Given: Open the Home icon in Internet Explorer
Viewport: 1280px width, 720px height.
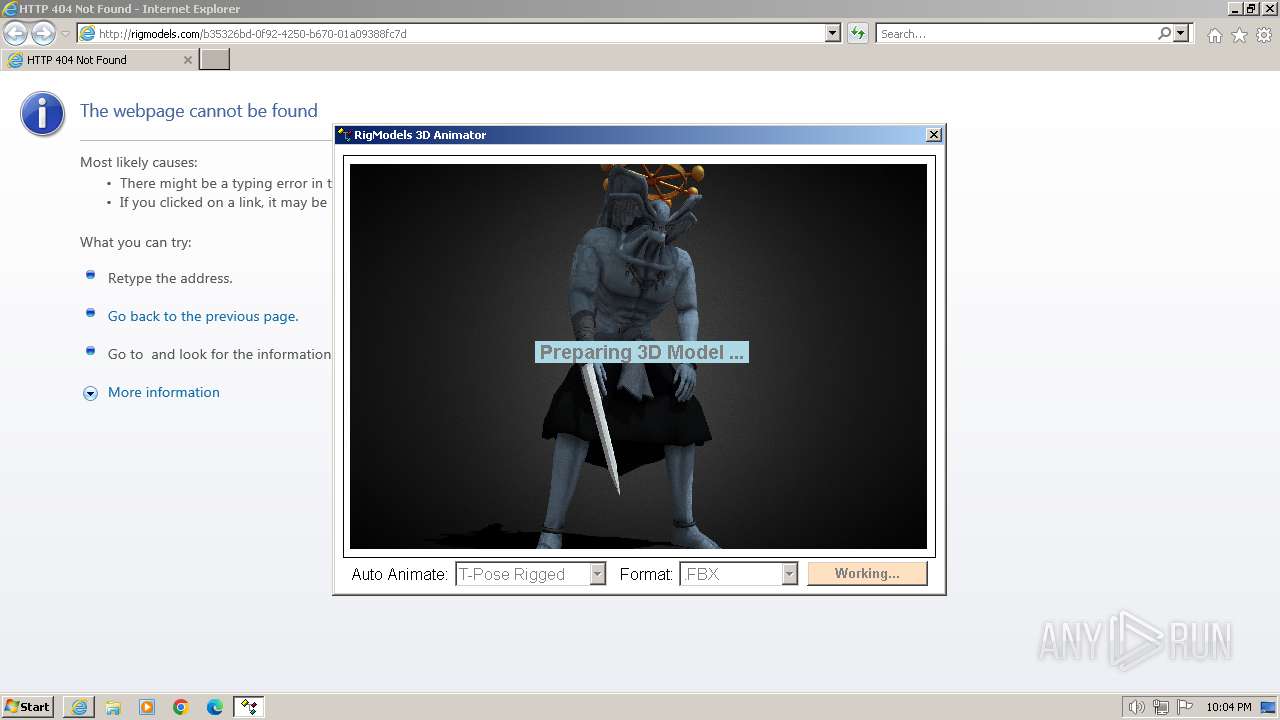Looking at the screenshot, I should tap(1214, 35).
